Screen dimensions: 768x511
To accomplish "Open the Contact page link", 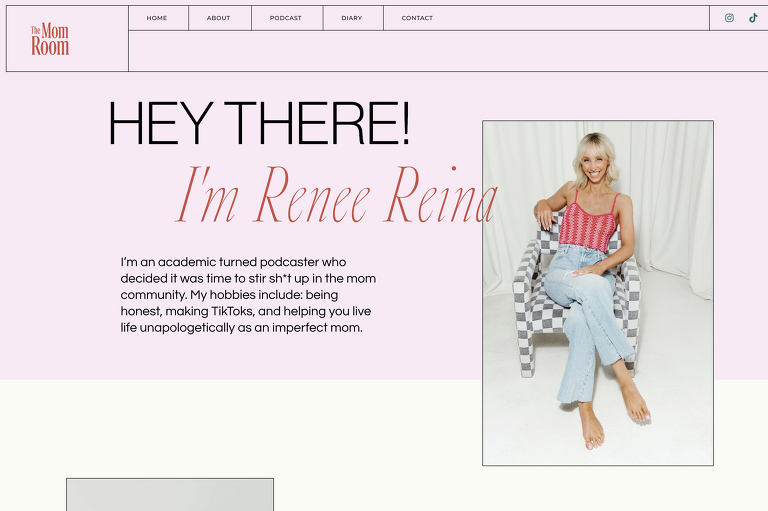I will point(417,18).
